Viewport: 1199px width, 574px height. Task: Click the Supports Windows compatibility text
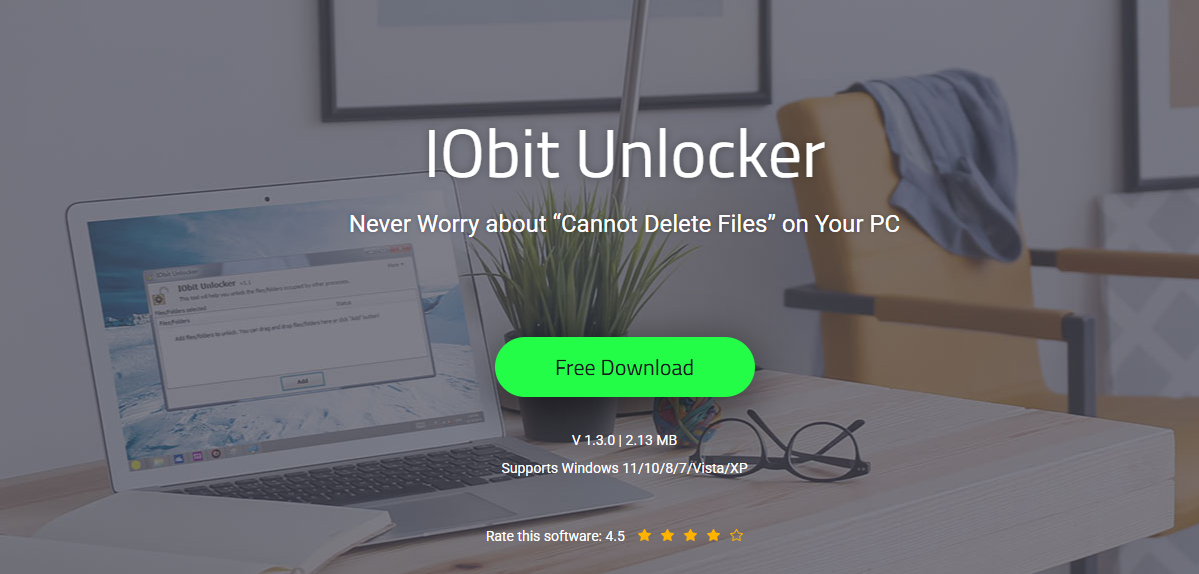624,468
